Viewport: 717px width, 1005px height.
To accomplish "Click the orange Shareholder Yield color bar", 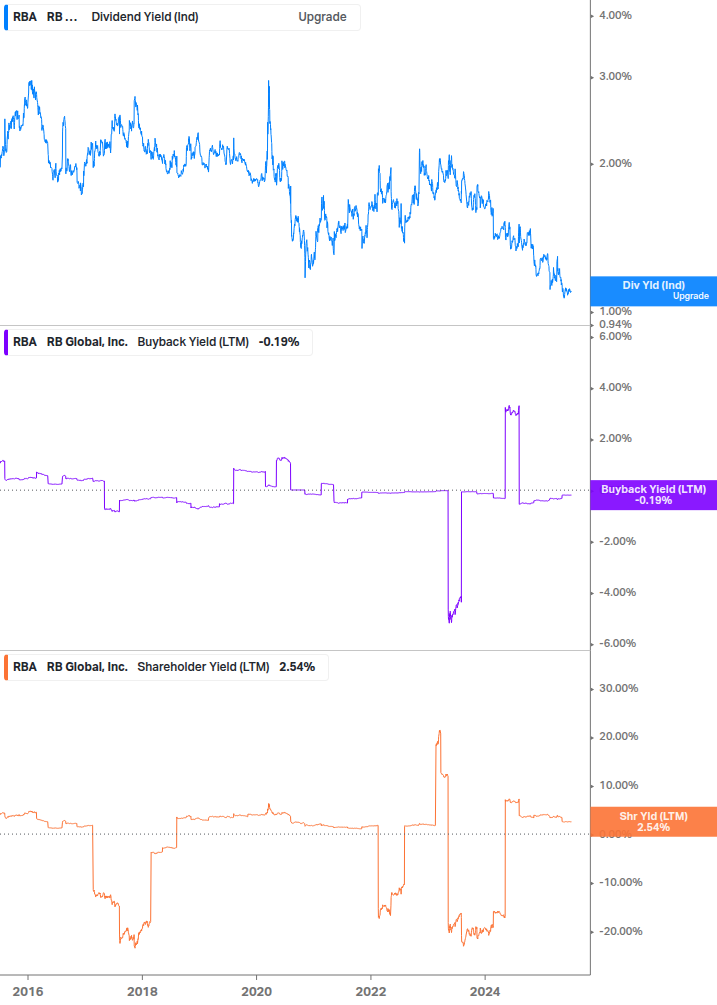I will [6, 667].
